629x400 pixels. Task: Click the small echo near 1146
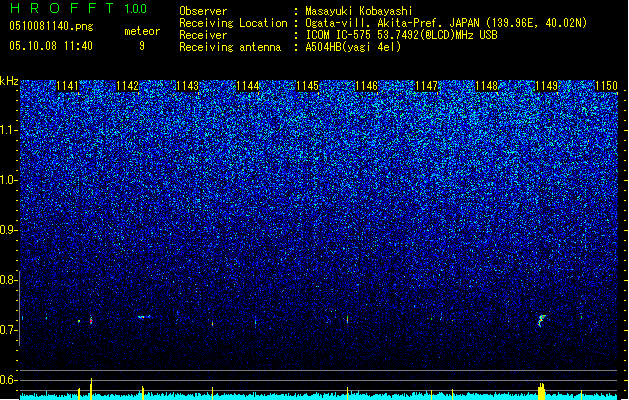pos(347,319)
